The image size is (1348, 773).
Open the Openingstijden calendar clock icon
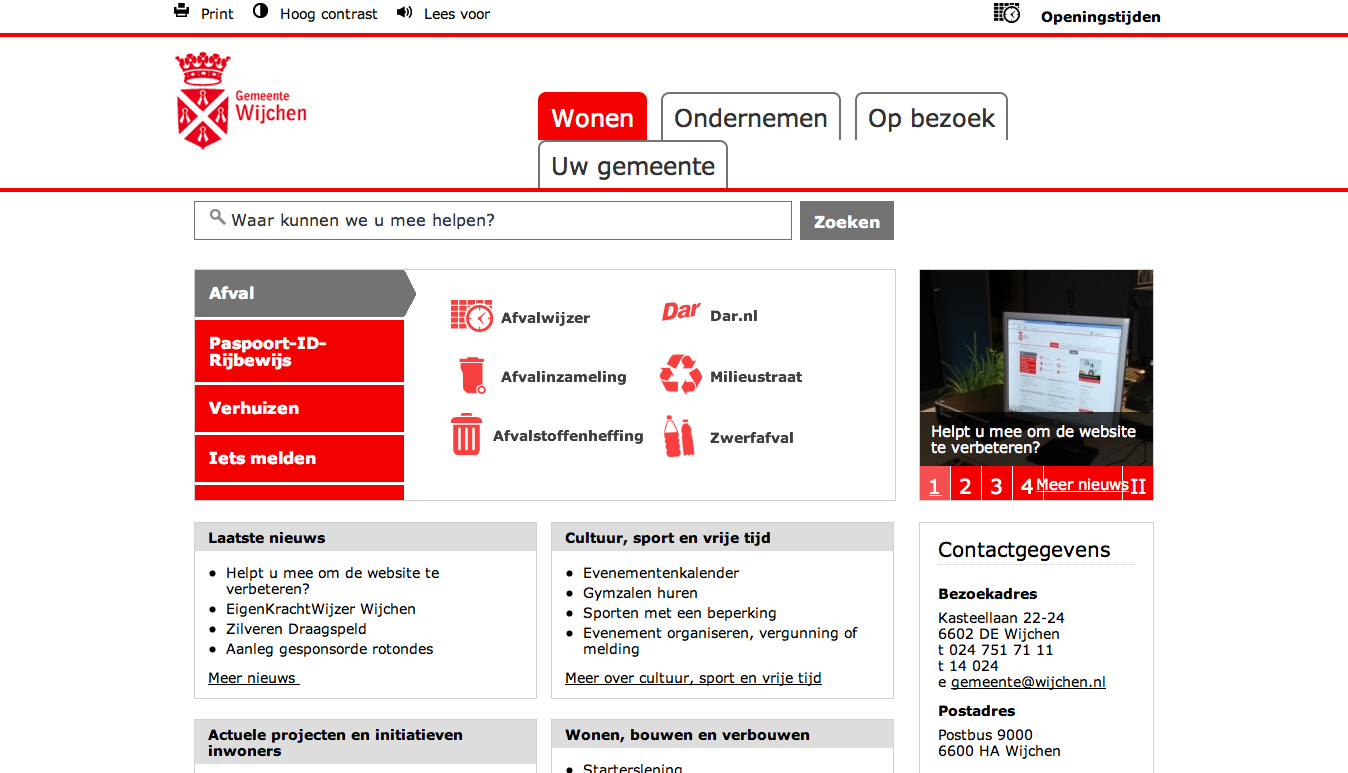1006,13
